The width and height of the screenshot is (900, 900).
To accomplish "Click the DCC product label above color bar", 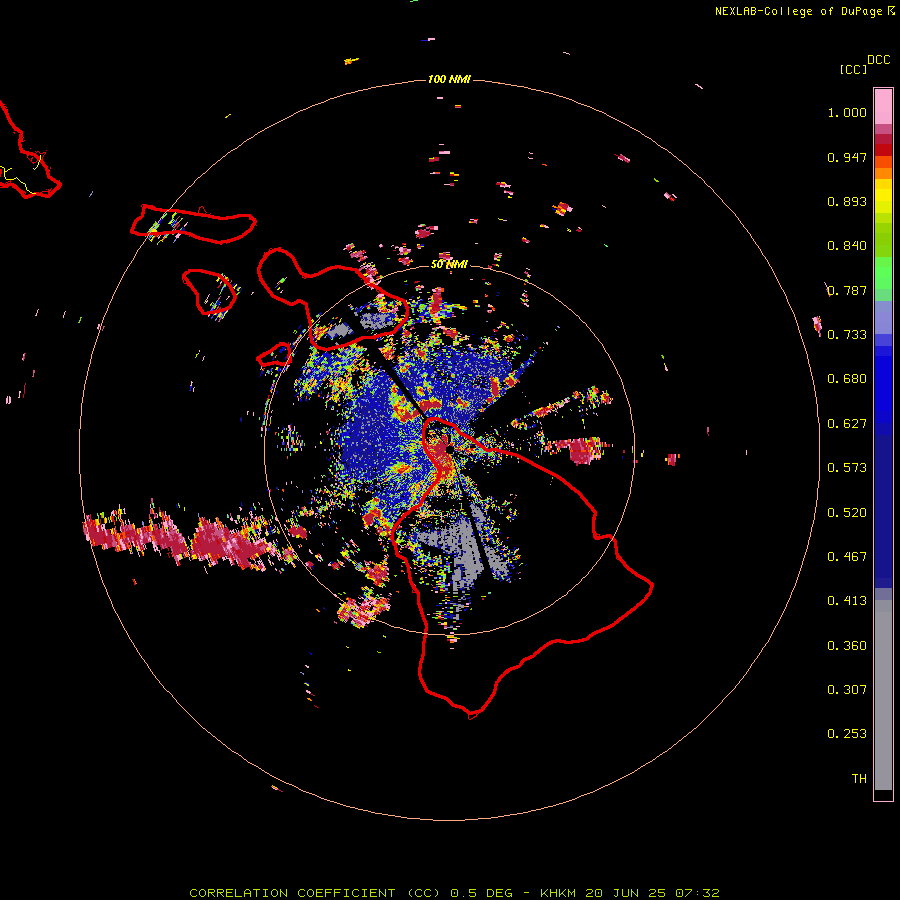I will [x=879, y=60].
